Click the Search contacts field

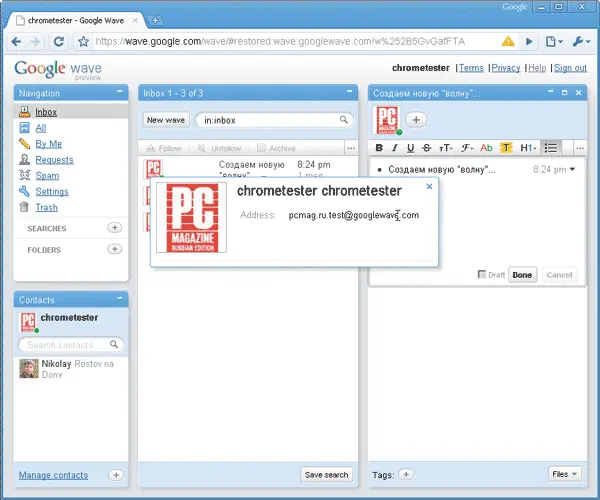tap(71, 345)
